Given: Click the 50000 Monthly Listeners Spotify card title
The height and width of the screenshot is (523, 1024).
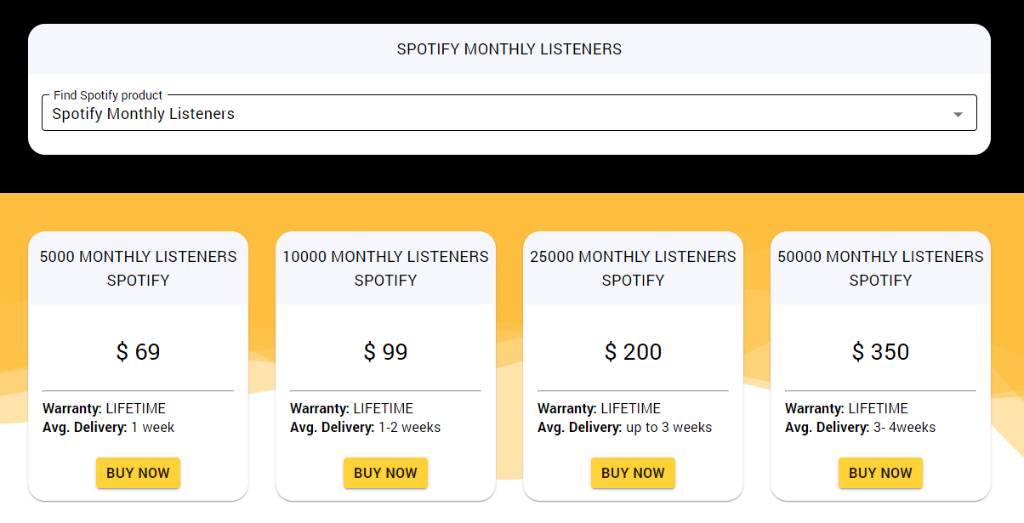Looking at the screenshot, I should (x=880, y=268).
